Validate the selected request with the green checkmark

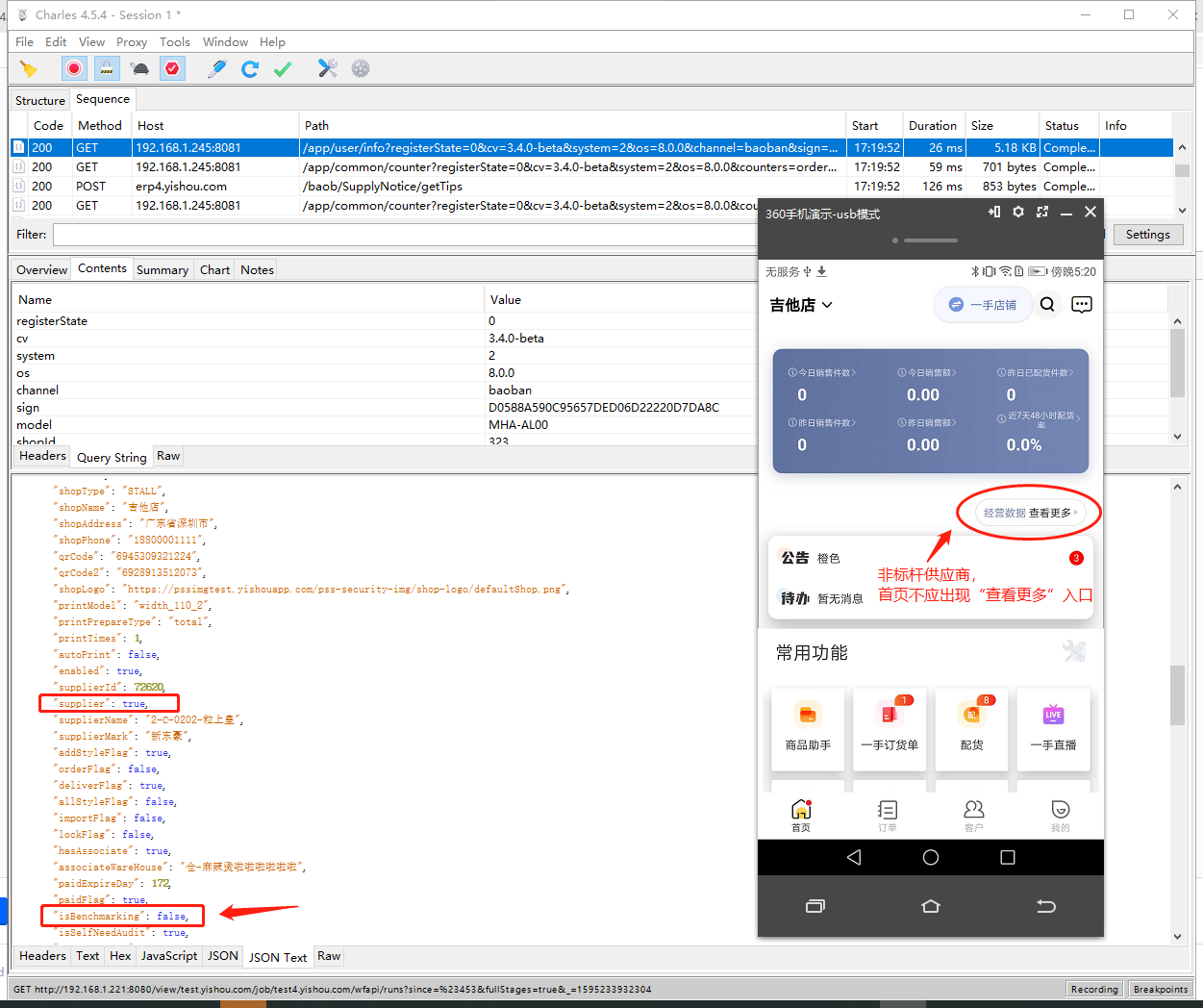tap(283, 68)
